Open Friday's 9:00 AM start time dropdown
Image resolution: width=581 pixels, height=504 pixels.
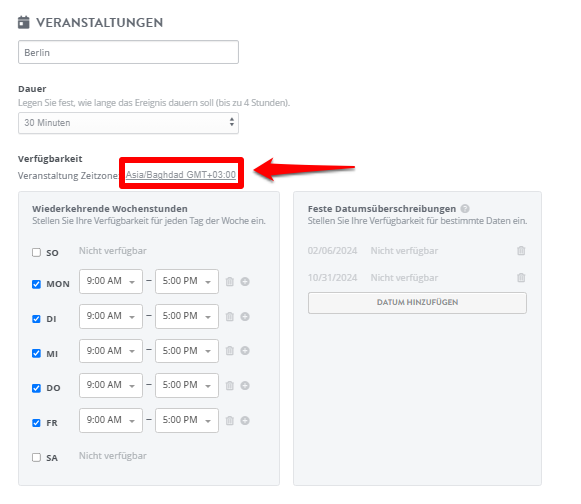coord(111,421)
